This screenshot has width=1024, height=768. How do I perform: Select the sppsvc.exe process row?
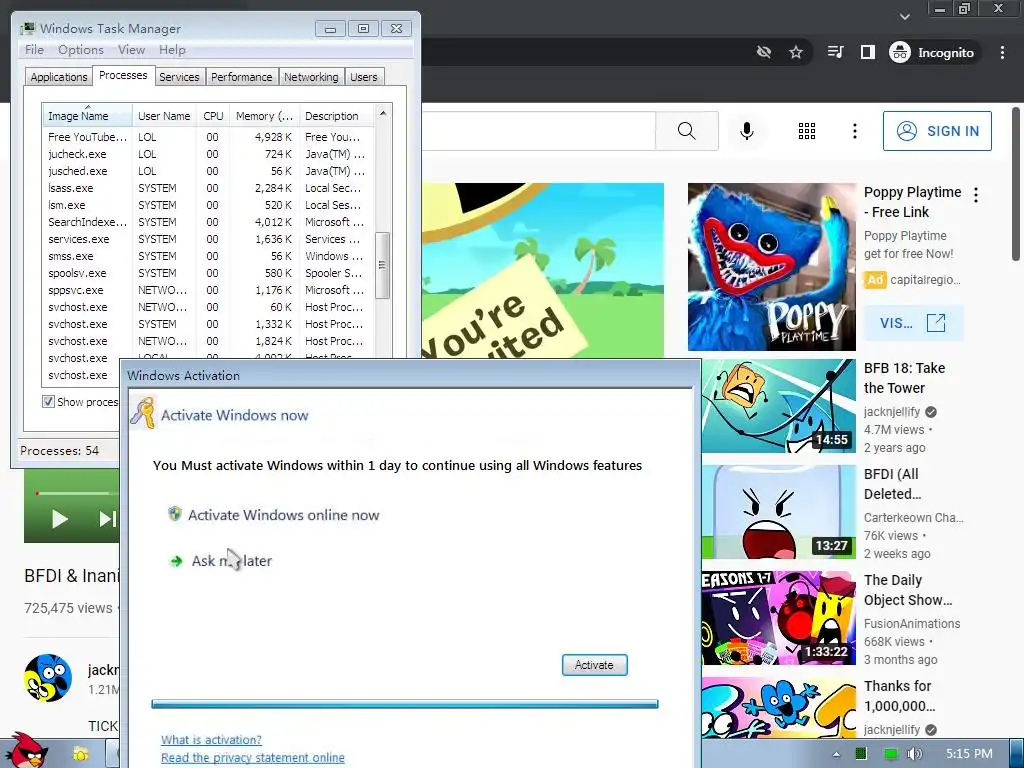point(208,290)
